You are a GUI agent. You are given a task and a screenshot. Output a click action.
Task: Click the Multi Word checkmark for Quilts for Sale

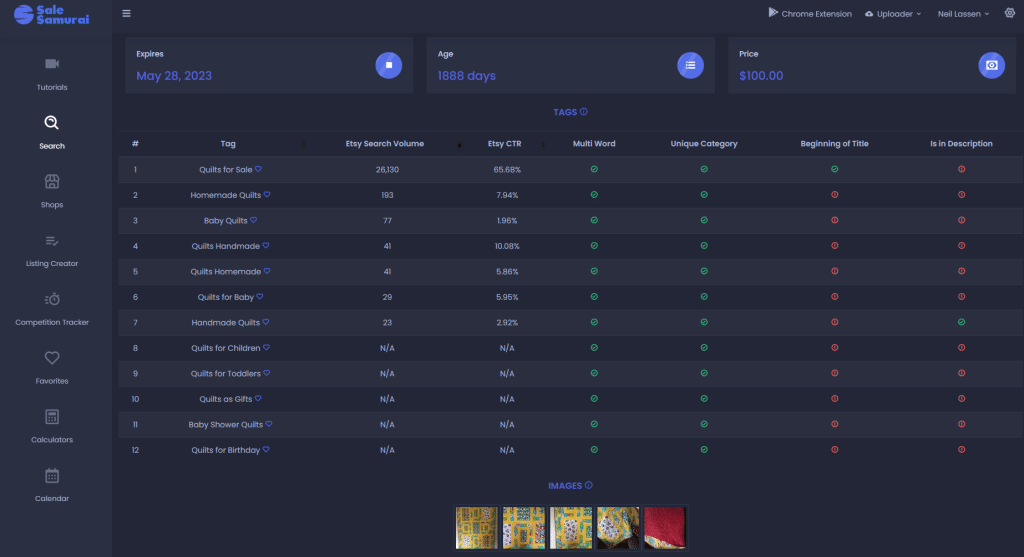point(594,169)
